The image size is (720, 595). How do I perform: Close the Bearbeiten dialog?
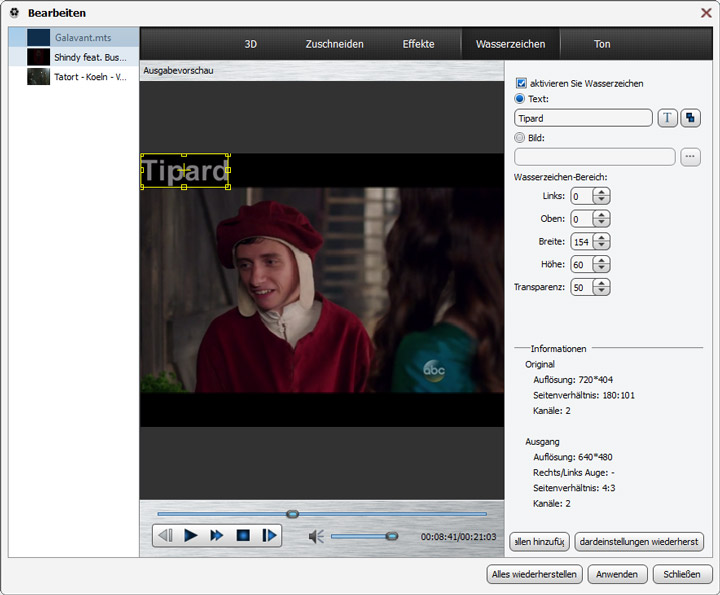pos(706,13)
